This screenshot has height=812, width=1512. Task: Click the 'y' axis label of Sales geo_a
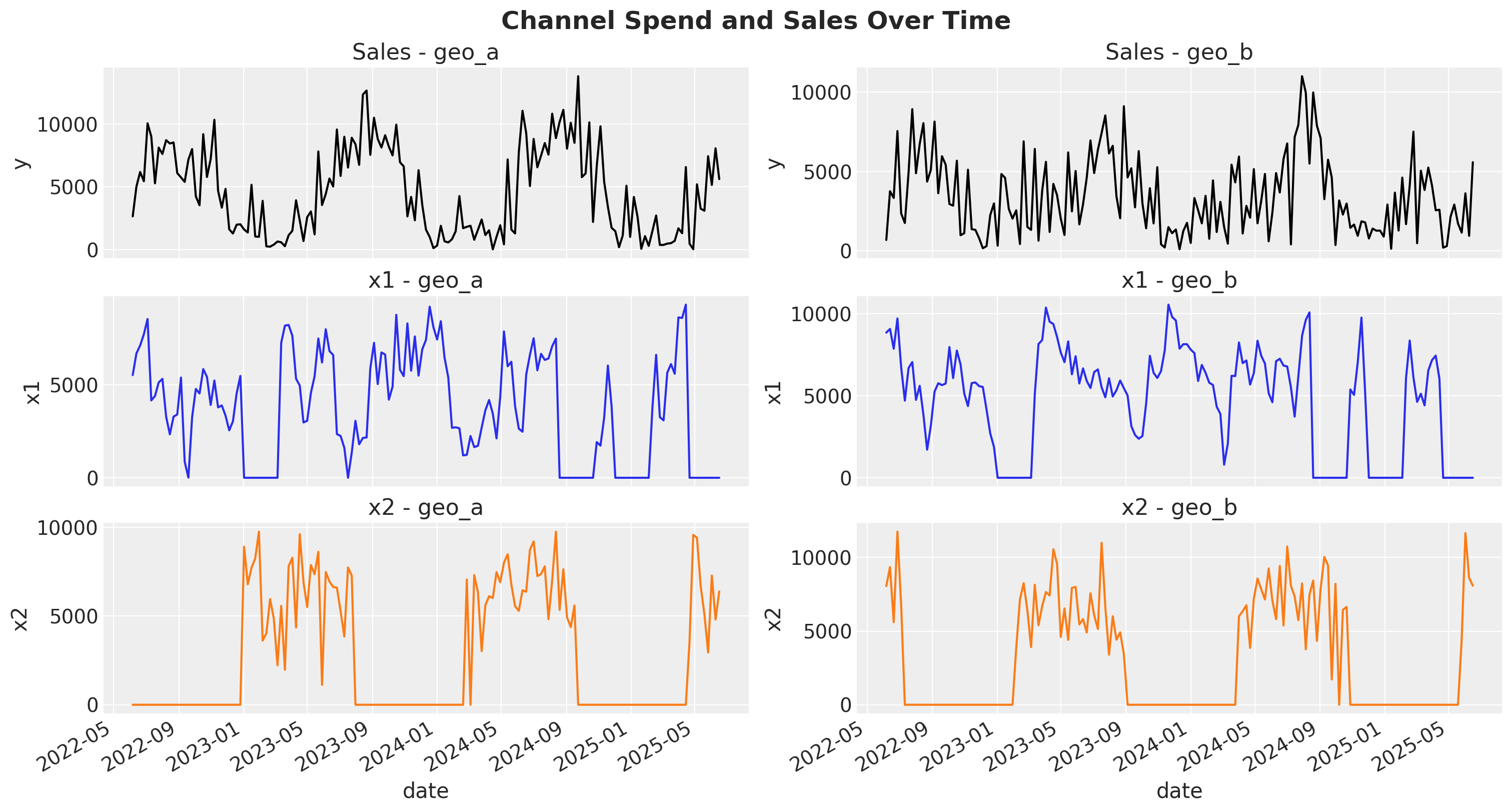pos(21,163)
